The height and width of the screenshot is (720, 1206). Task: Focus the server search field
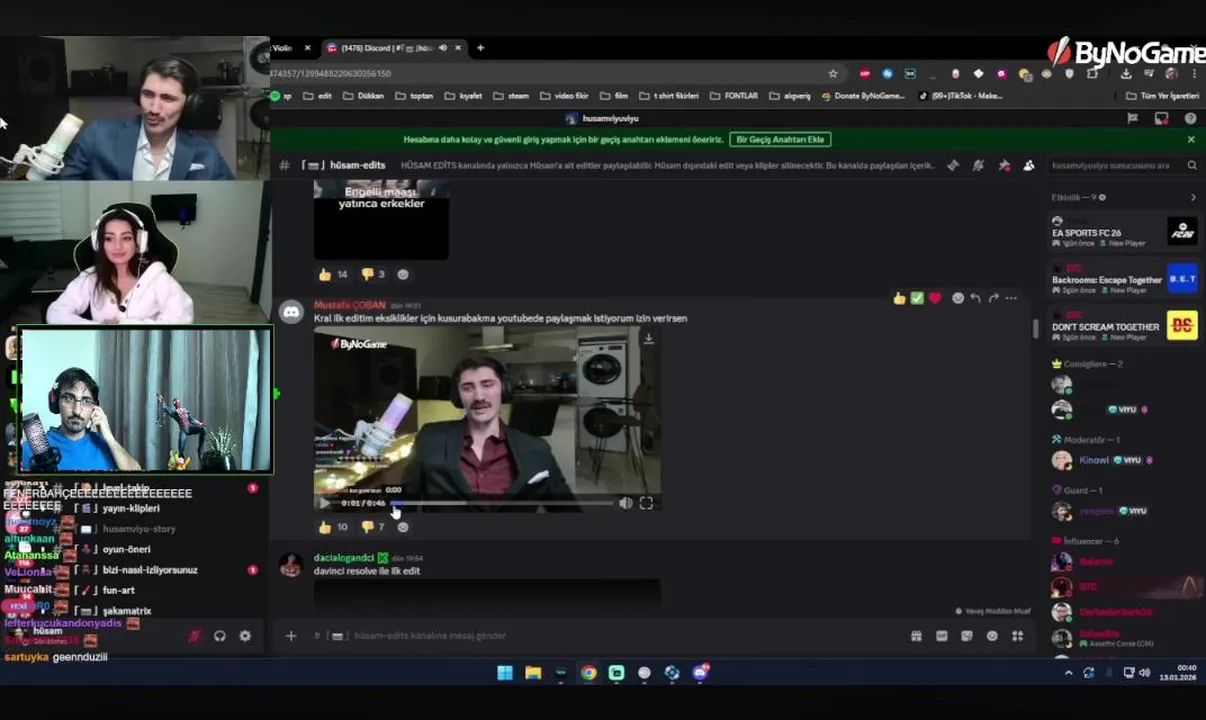click(1122, 165)
